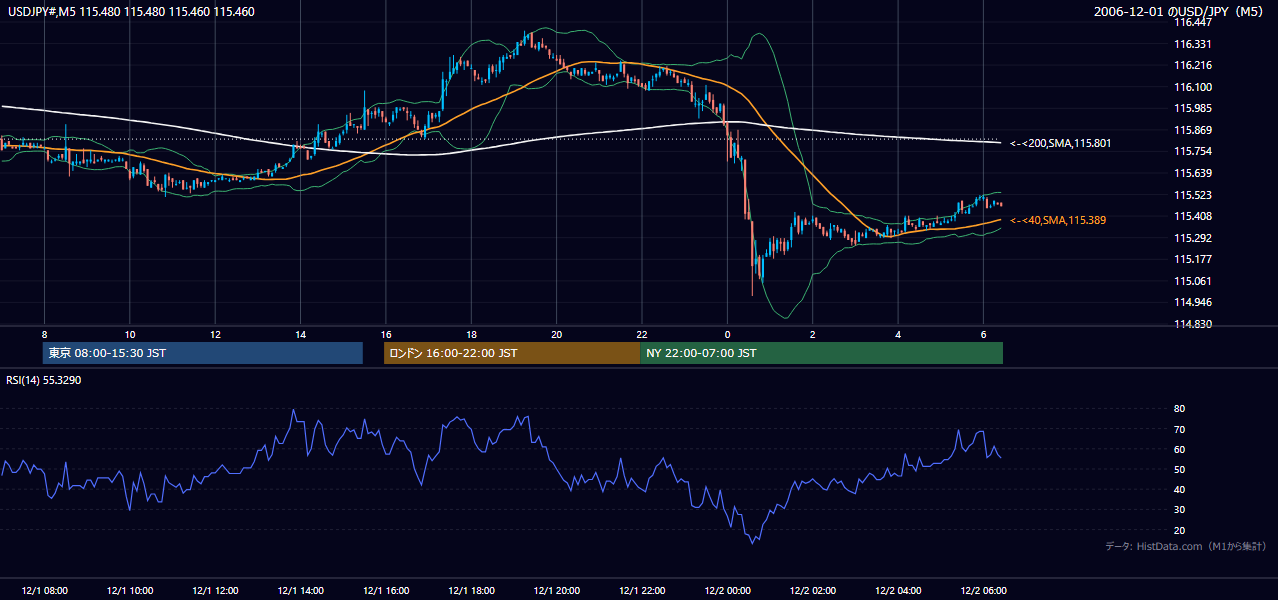Click the 12/2 04:00 date label
1278x600 pixels.
[898, 591]
